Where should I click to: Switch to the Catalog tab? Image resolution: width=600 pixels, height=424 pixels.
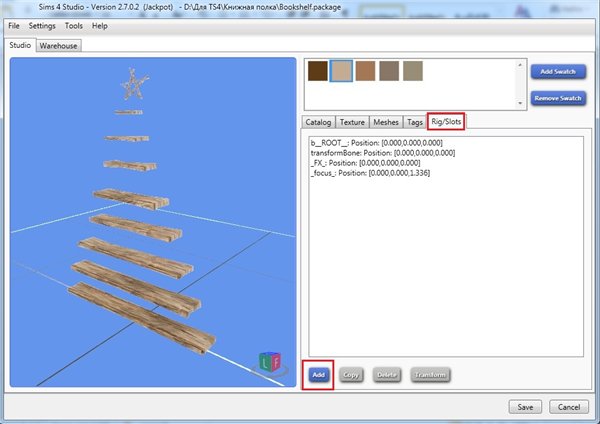point(318,122)
